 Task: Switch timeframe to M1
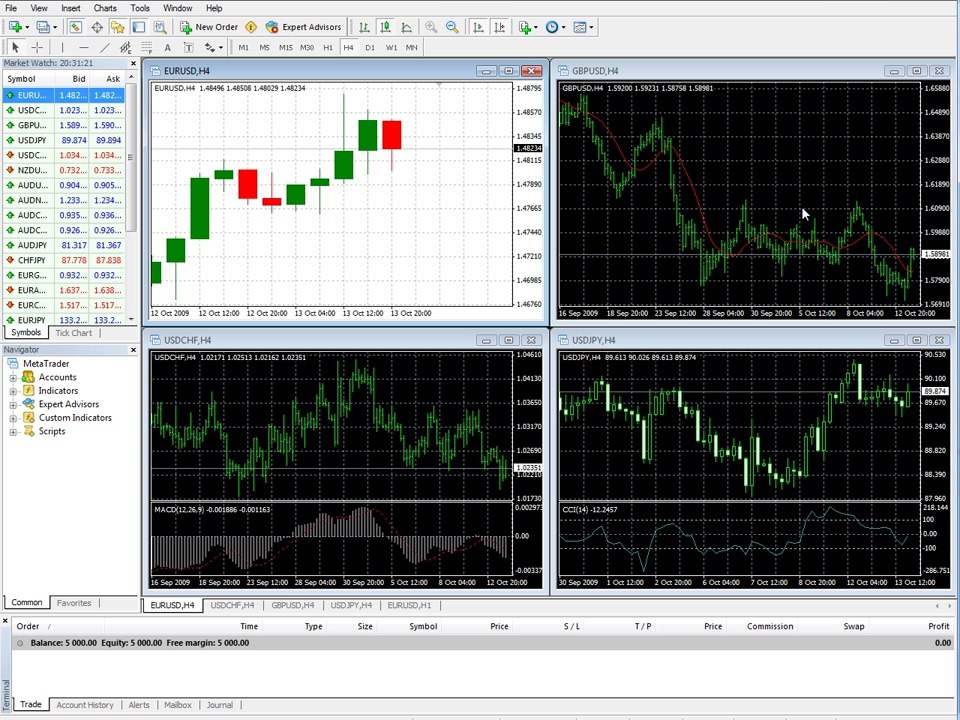coord(244,47)
